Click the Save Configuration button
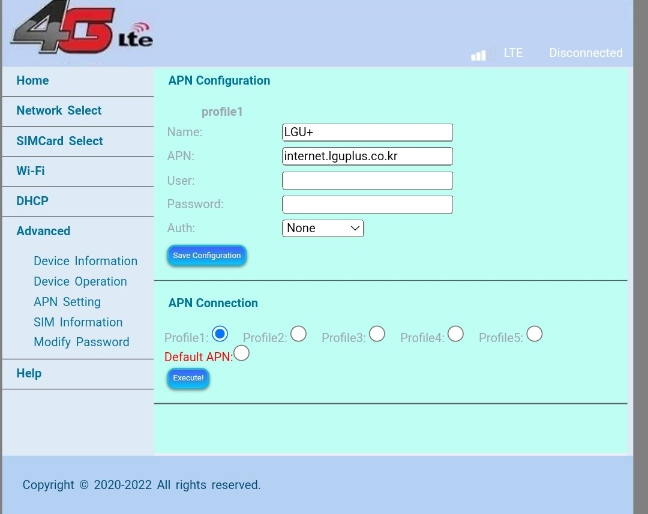Viewport: 648px width, 514px height. click(207, 255)
